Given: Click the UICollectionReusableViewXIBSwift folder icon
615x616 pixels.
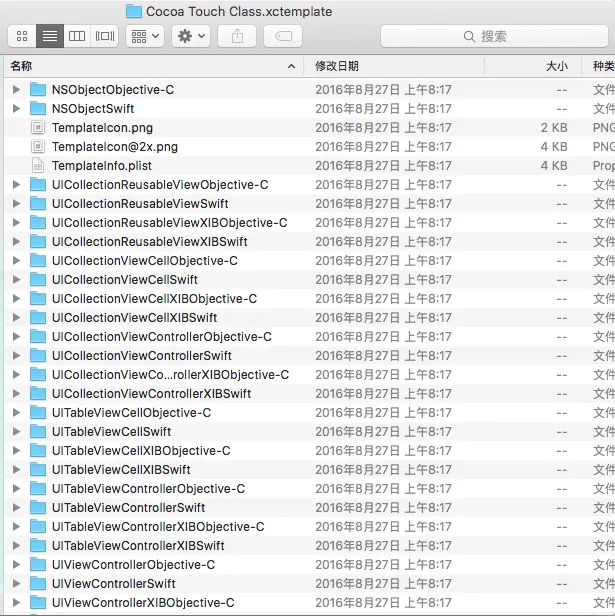Looking at the screenshot, I should 38,242.
